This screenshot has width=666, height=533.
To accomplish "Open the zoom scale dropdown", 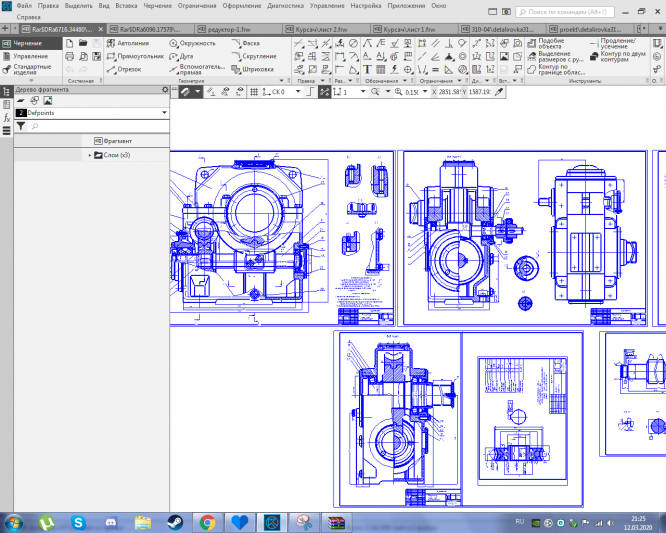I will (x=423, y=91).
